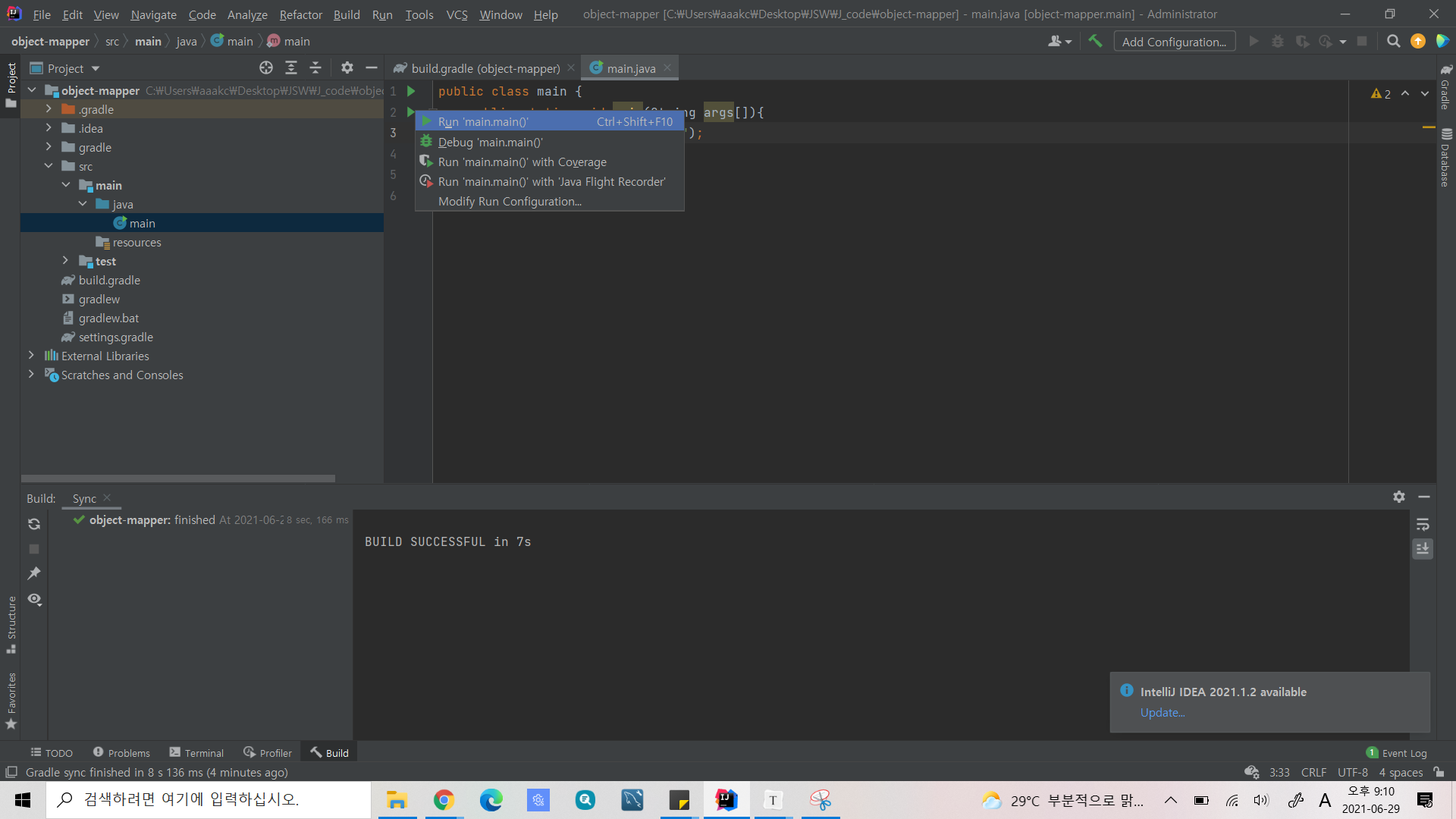1456x819 pixels.
Task: Click run gutter arrow beside class main
Action: click(411, 91)
